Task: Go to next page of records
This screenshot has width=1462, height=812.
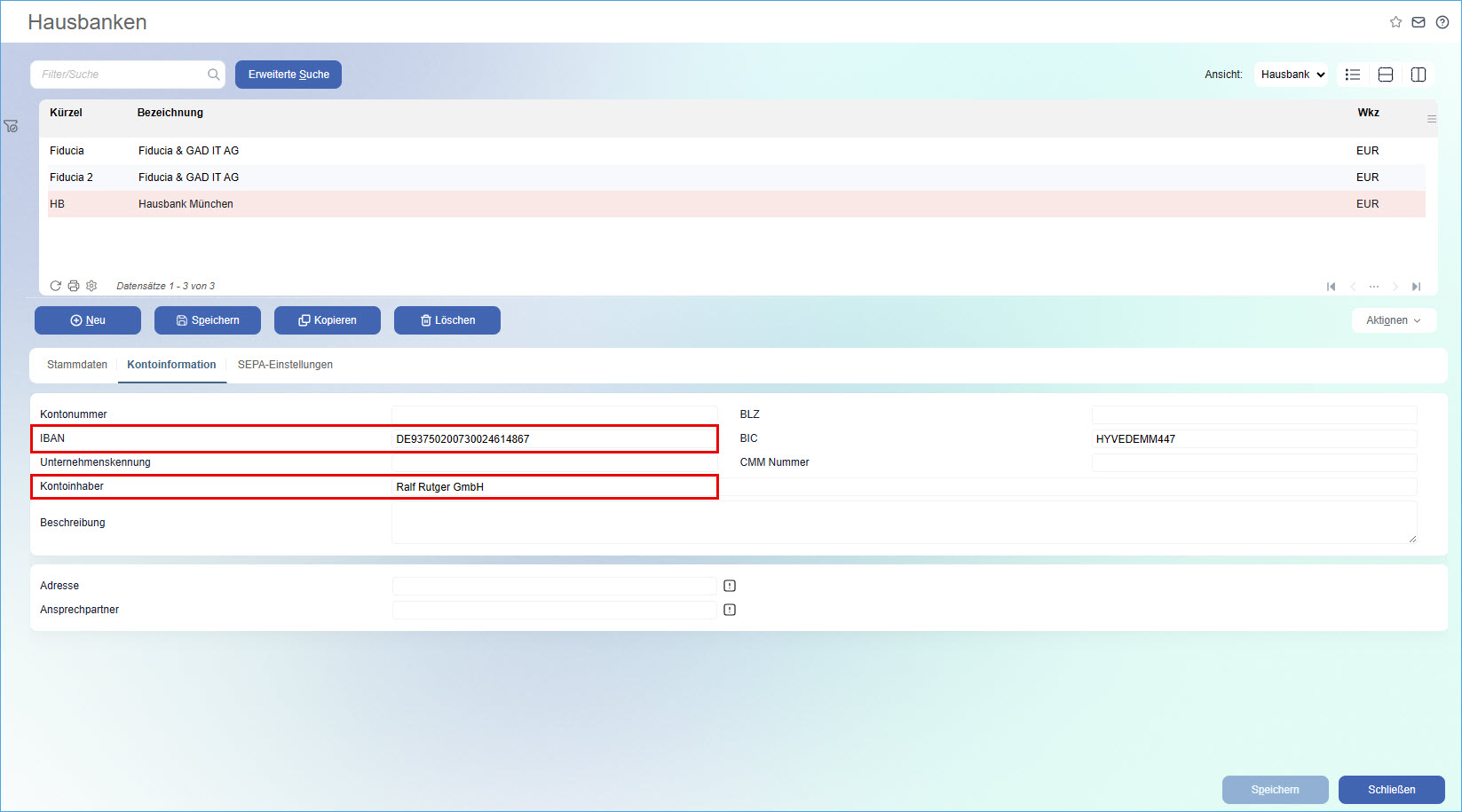Action: click(x=1395, y=287)
